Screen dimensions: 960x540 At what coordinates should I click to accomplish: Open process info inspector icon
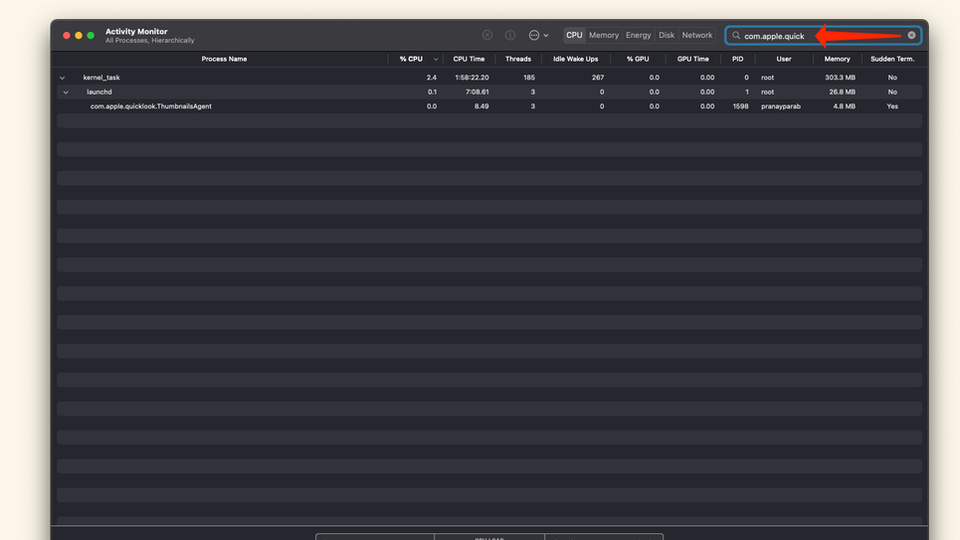(x=510, y=36)
